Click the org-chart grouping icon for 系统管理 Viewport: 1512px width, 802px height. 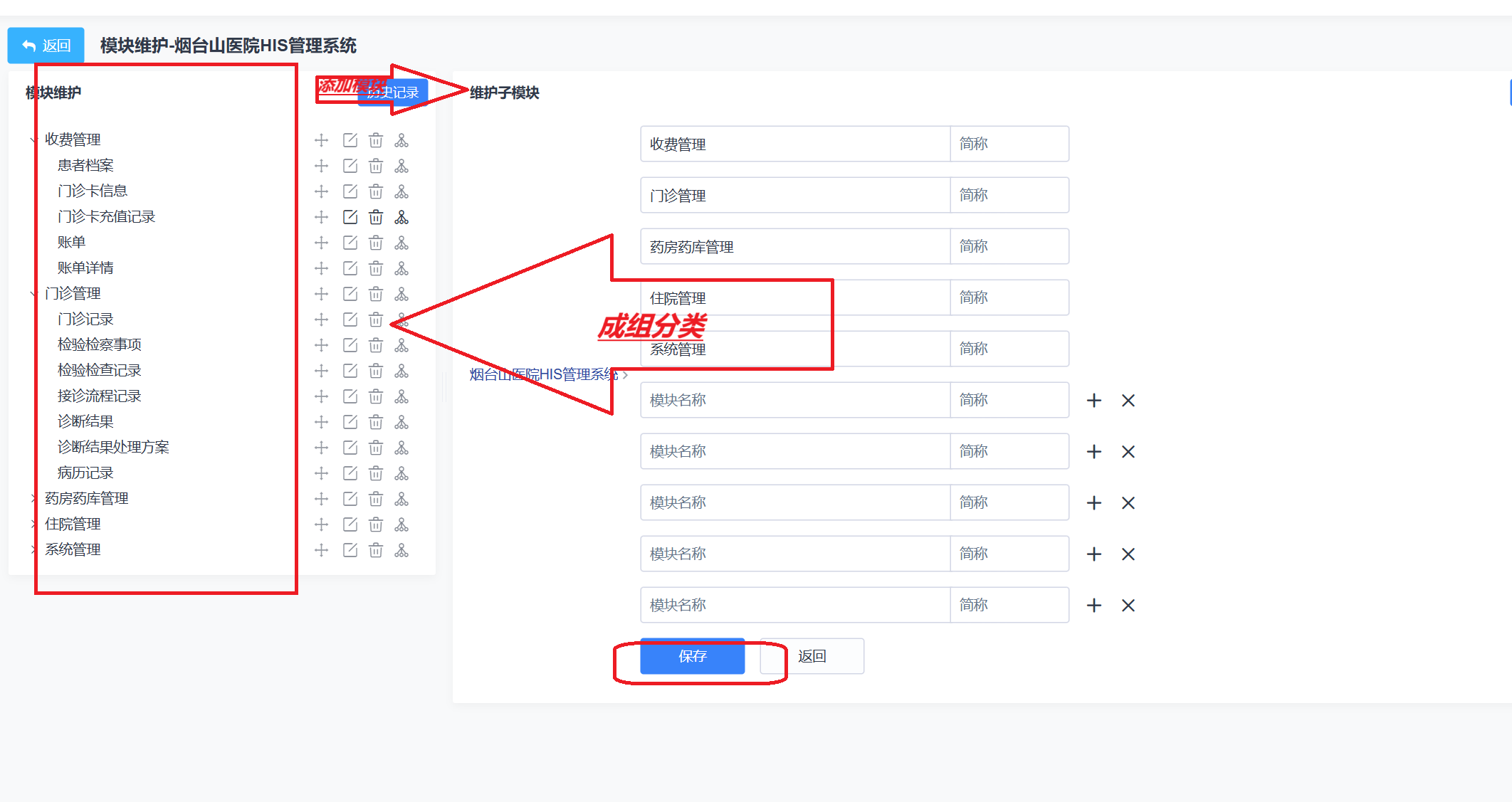tap(402, 549)
